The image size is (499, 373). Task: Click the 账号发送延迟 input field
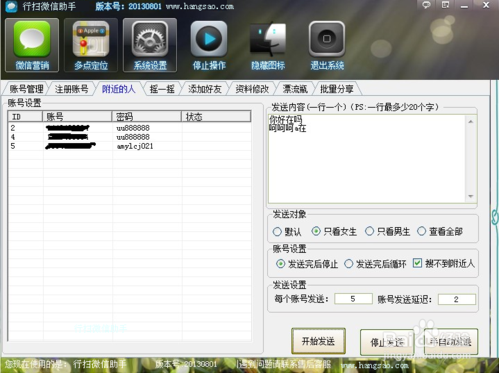pos(457,299)
